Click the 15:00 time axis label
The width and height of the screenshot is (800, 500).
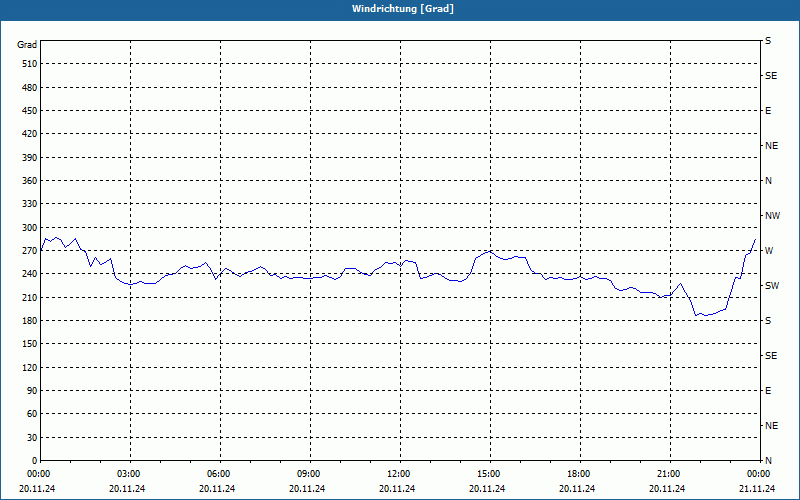click(489, 474)
